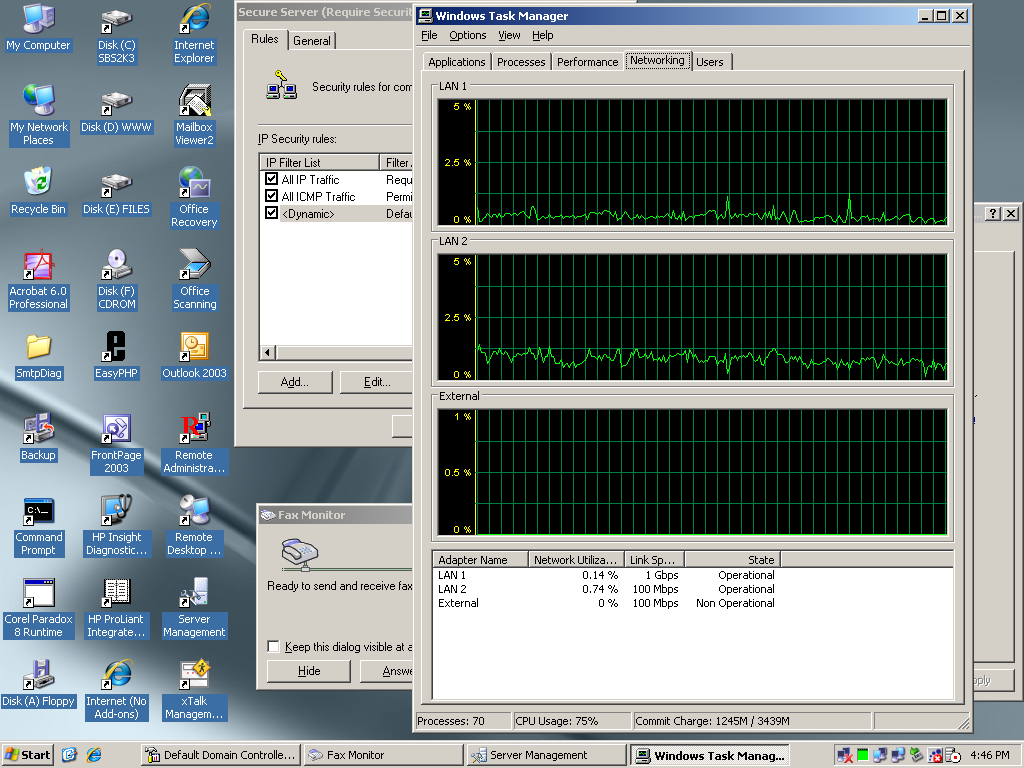The image size is (1024, 768).
Task: Select the LAN 2 adapter row
Action: tap(692, 589)
